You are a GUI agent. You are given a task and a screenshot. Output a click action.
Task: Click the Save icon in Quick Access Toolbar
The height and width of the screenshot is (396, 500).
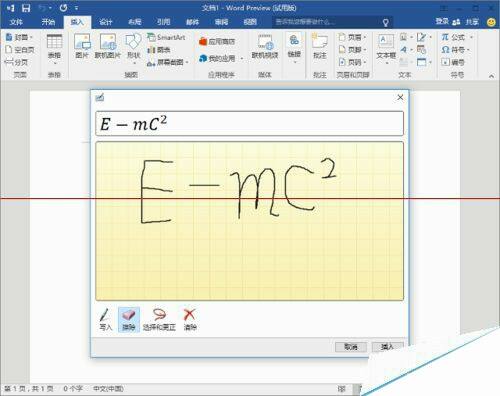click(26, 8)
